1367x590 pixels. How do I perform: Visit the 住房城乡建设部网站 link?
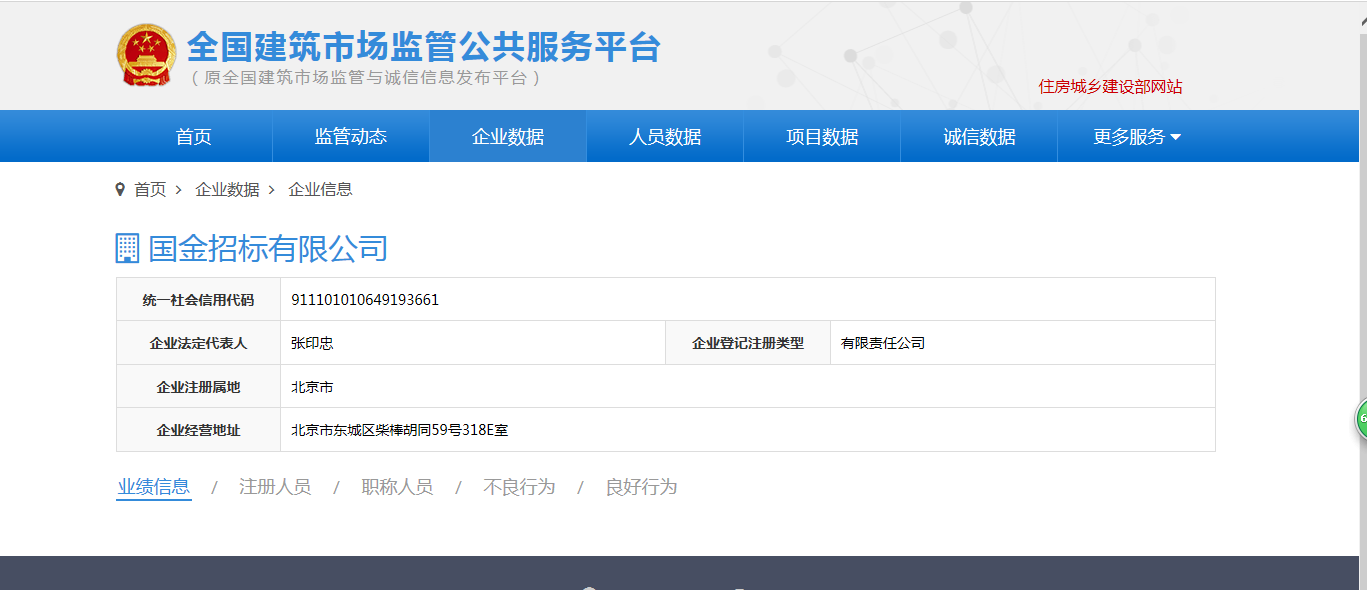click(1110, 87)
